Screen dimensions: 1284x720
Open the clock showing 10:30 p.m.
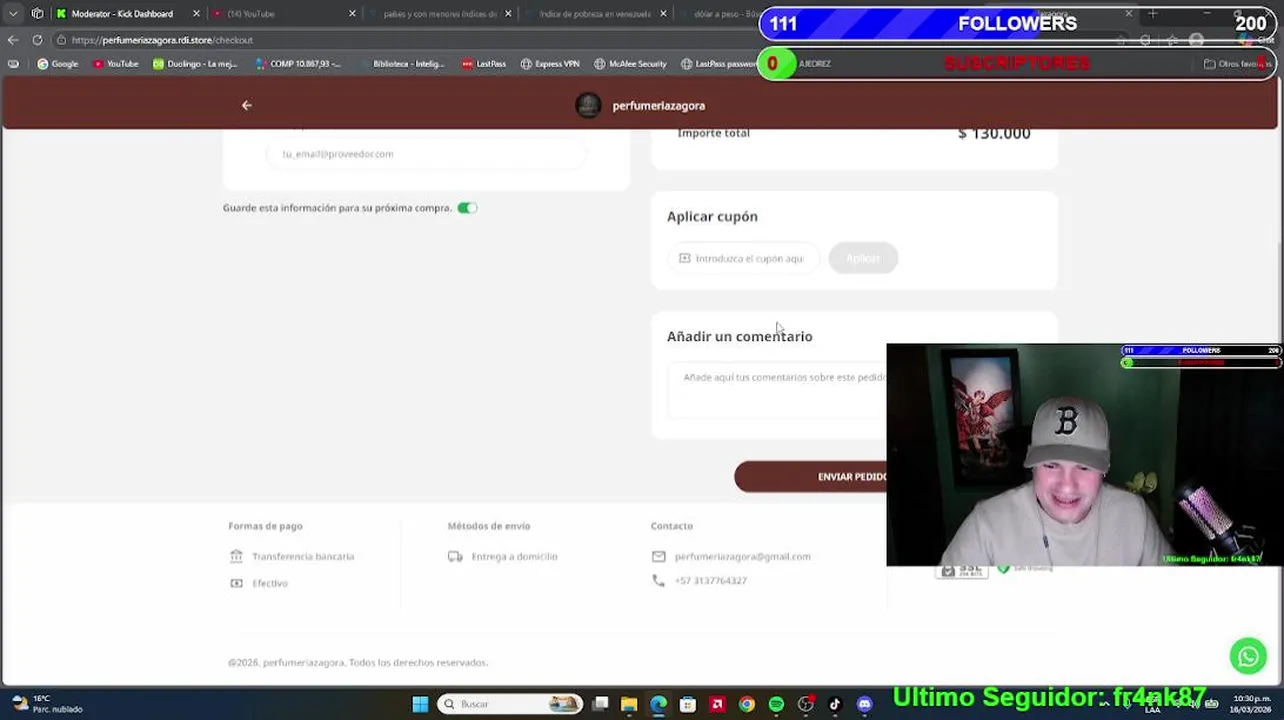[1252, 704]
